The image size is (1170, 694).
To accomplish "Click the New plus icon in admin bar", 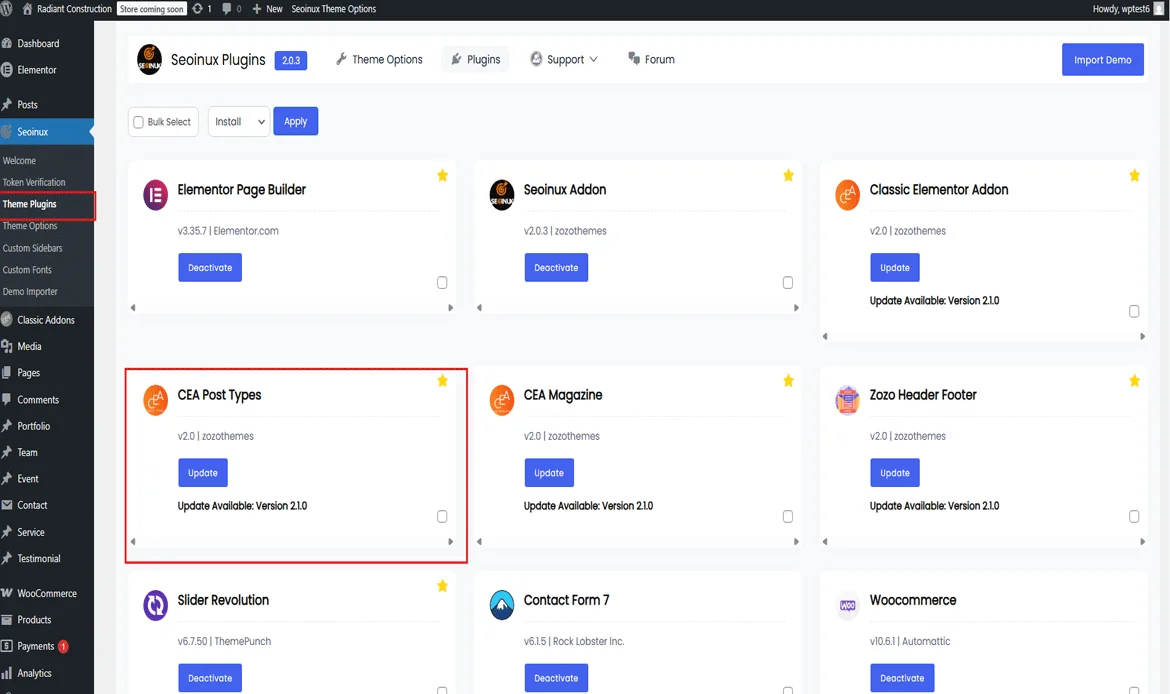I will point(257,9).
